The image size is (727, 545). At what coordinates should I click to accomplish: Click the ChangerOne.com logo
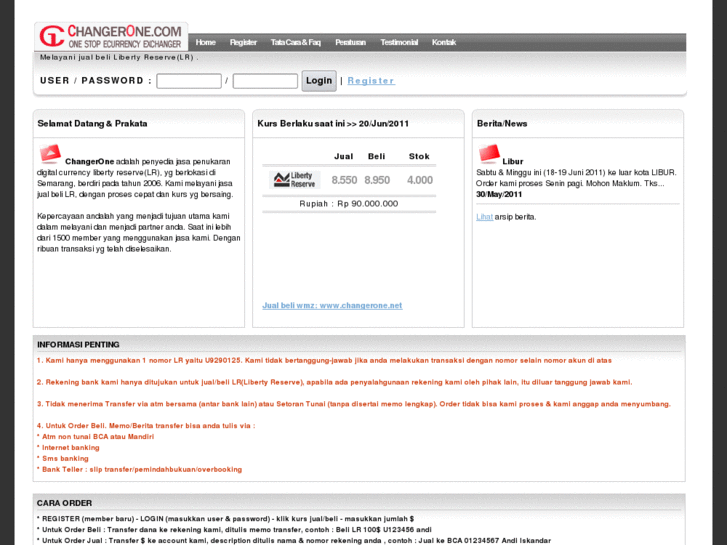click(111, 37)
